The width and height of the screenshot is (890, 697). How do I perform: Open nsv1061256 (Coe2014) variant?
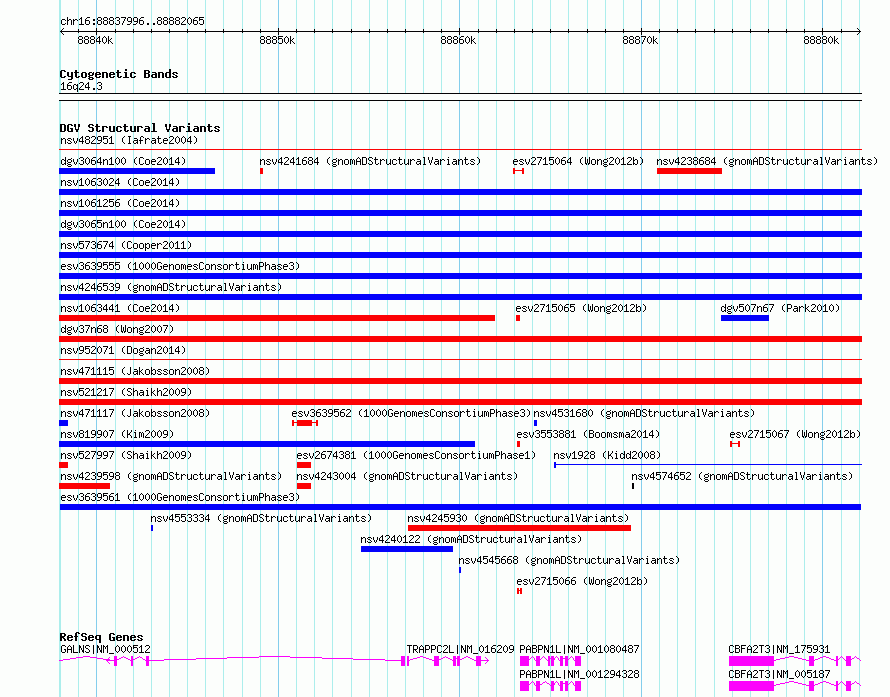[x=120, y=203]
